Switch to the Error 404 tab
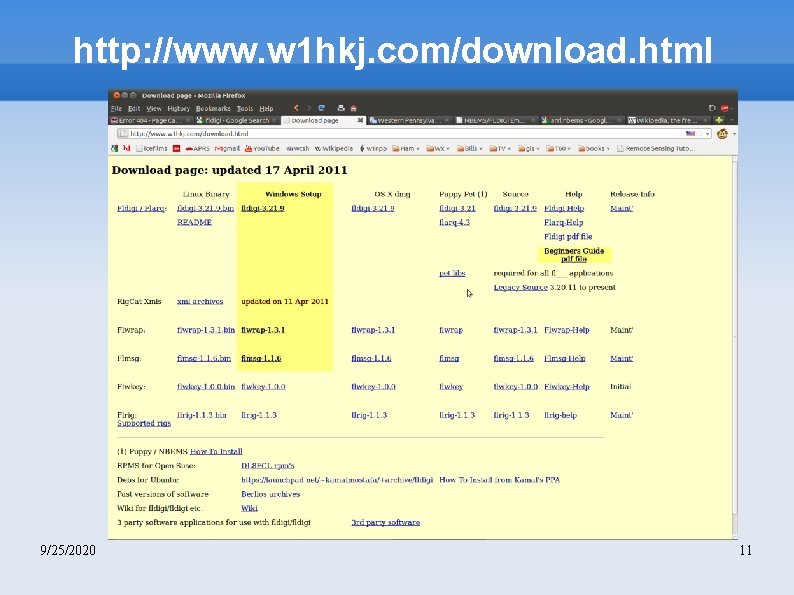Screen dimensions: 794x595 [151, 121]
